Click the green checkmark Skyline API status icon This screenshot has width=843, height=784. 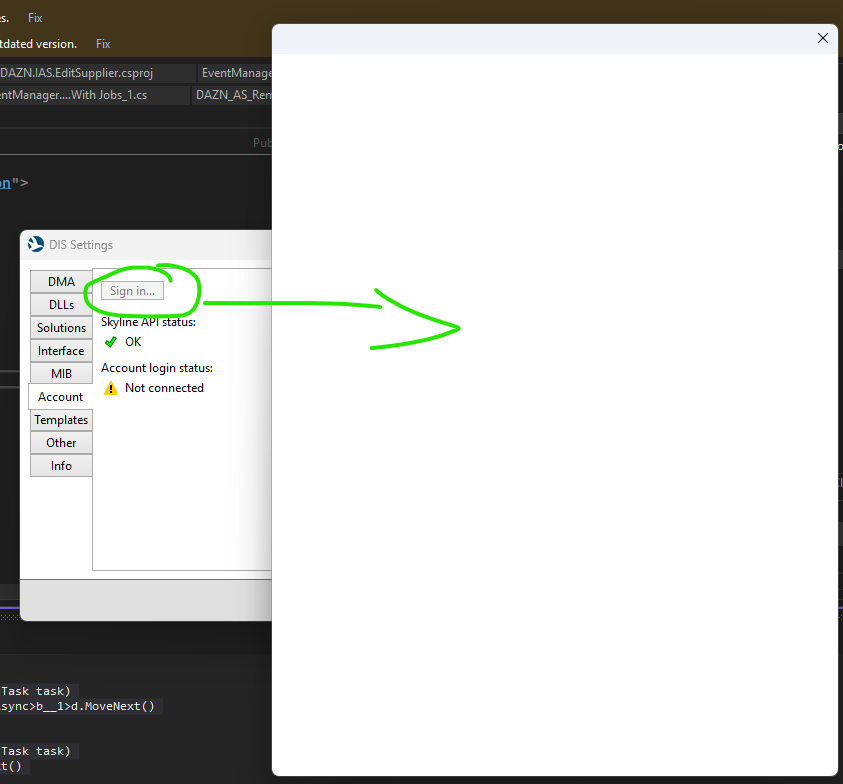click(x=111, y=342)
